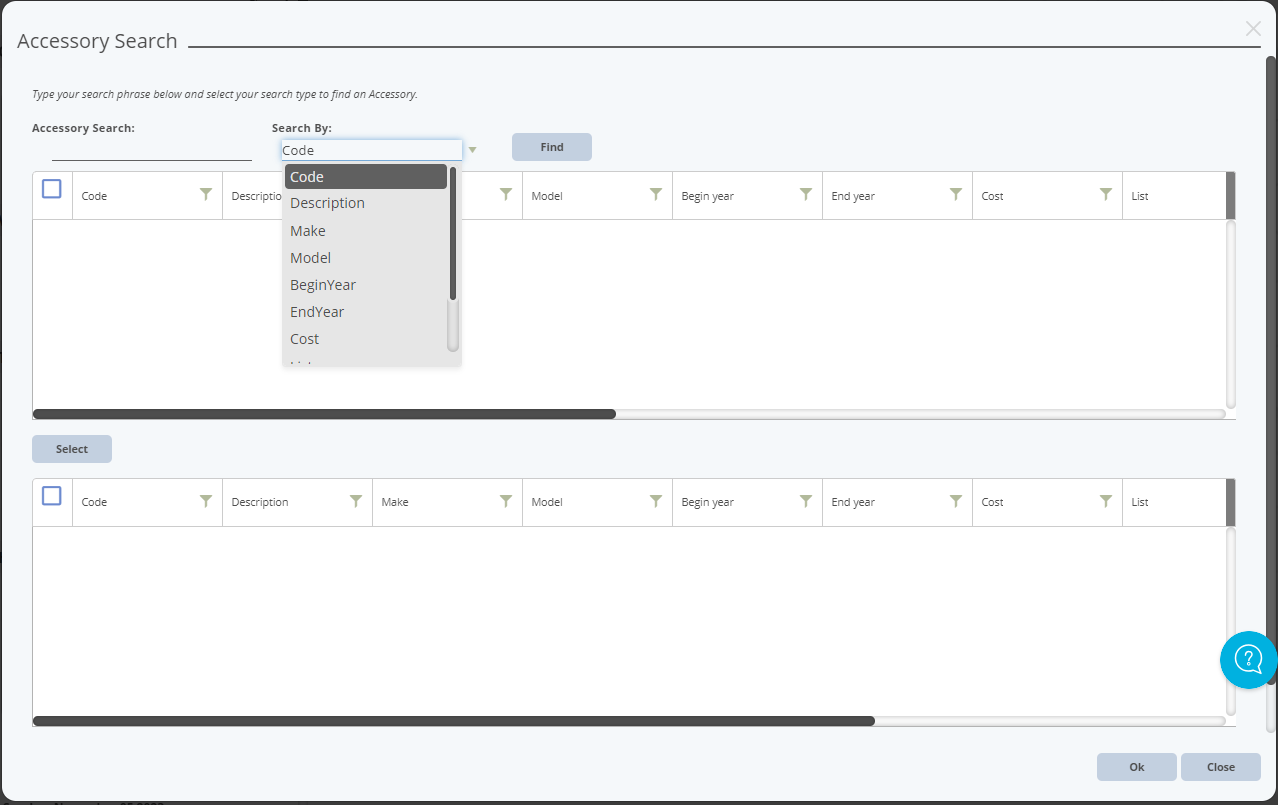Open the Cost column filter menu

[x=1106, y=195]
